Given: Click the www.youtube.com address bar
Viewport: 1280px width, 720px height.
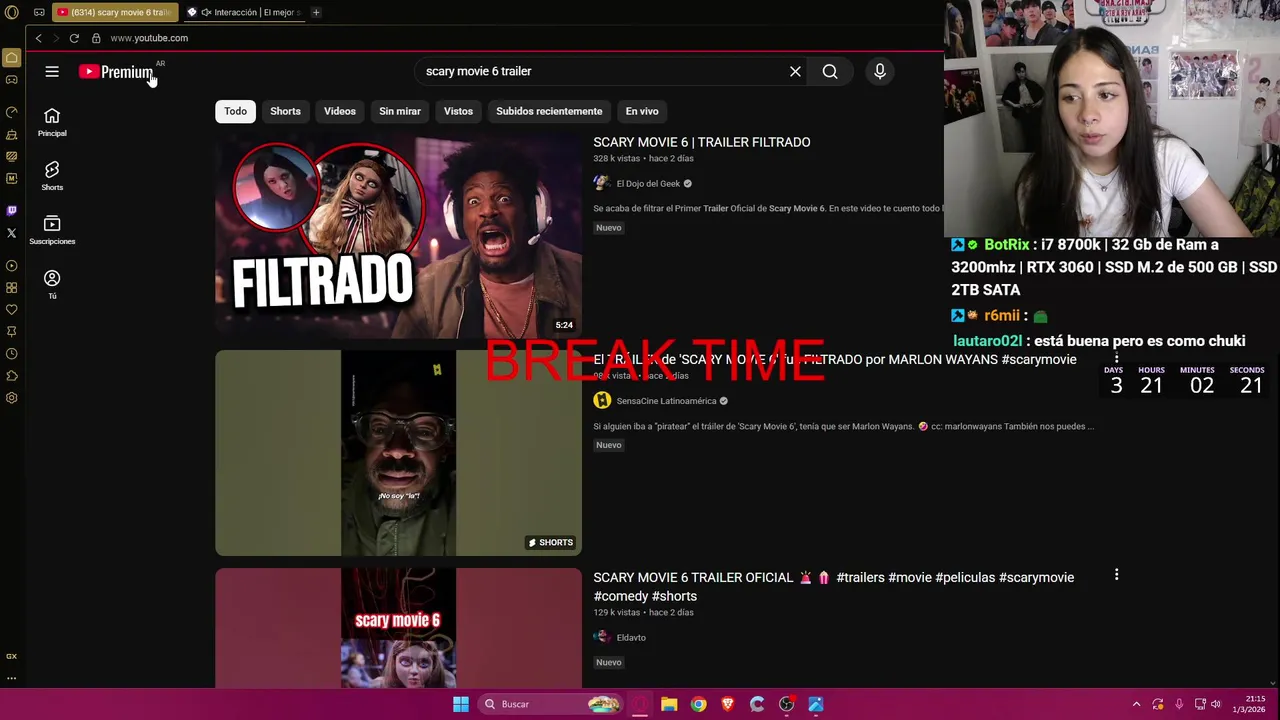Looking at the screenshot, I should coord(149,38).
